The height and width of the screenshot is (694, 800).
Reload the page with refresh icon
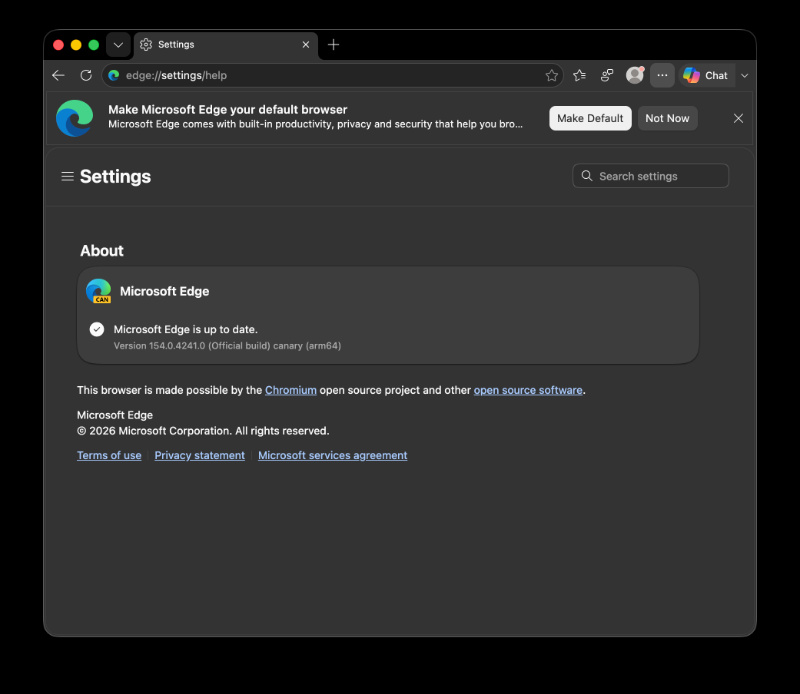tap(86, 76)
